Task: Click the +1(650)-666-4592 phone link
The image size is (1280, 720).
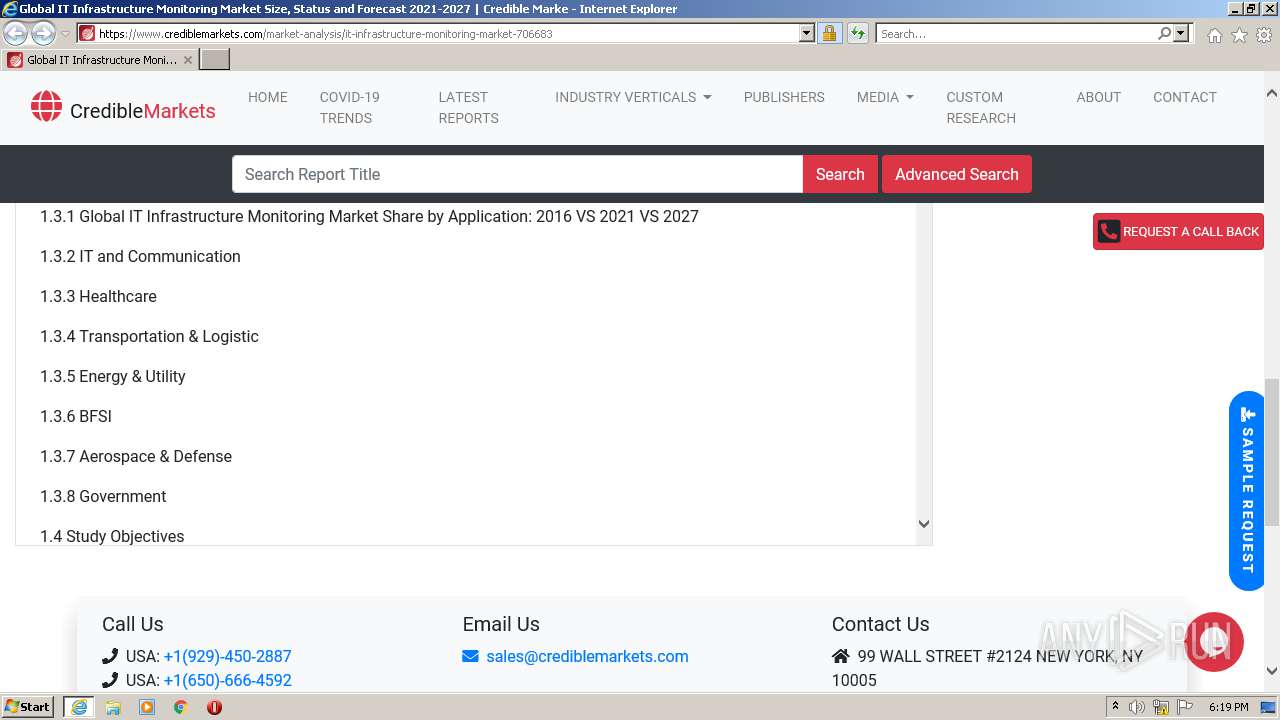Action: (x=227, y=681)
